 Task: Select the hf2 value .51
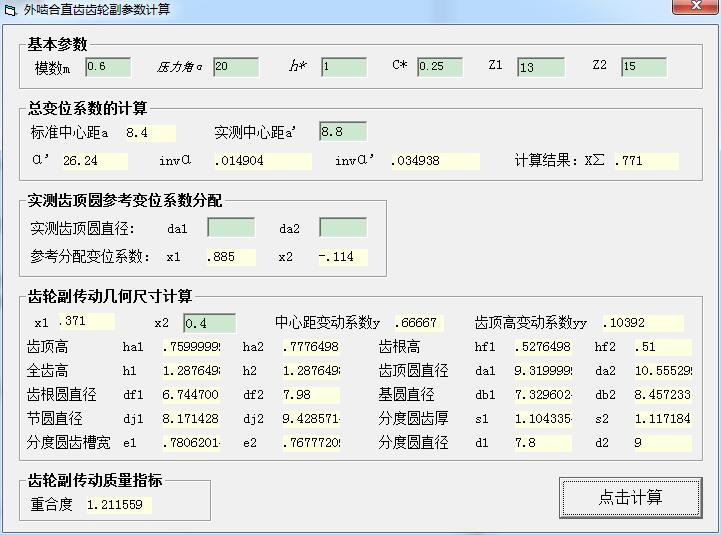pos(663,347)
